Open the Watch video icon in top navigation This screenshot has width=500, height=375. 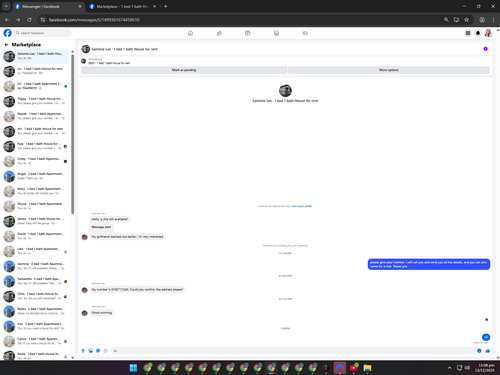point(247,33)
